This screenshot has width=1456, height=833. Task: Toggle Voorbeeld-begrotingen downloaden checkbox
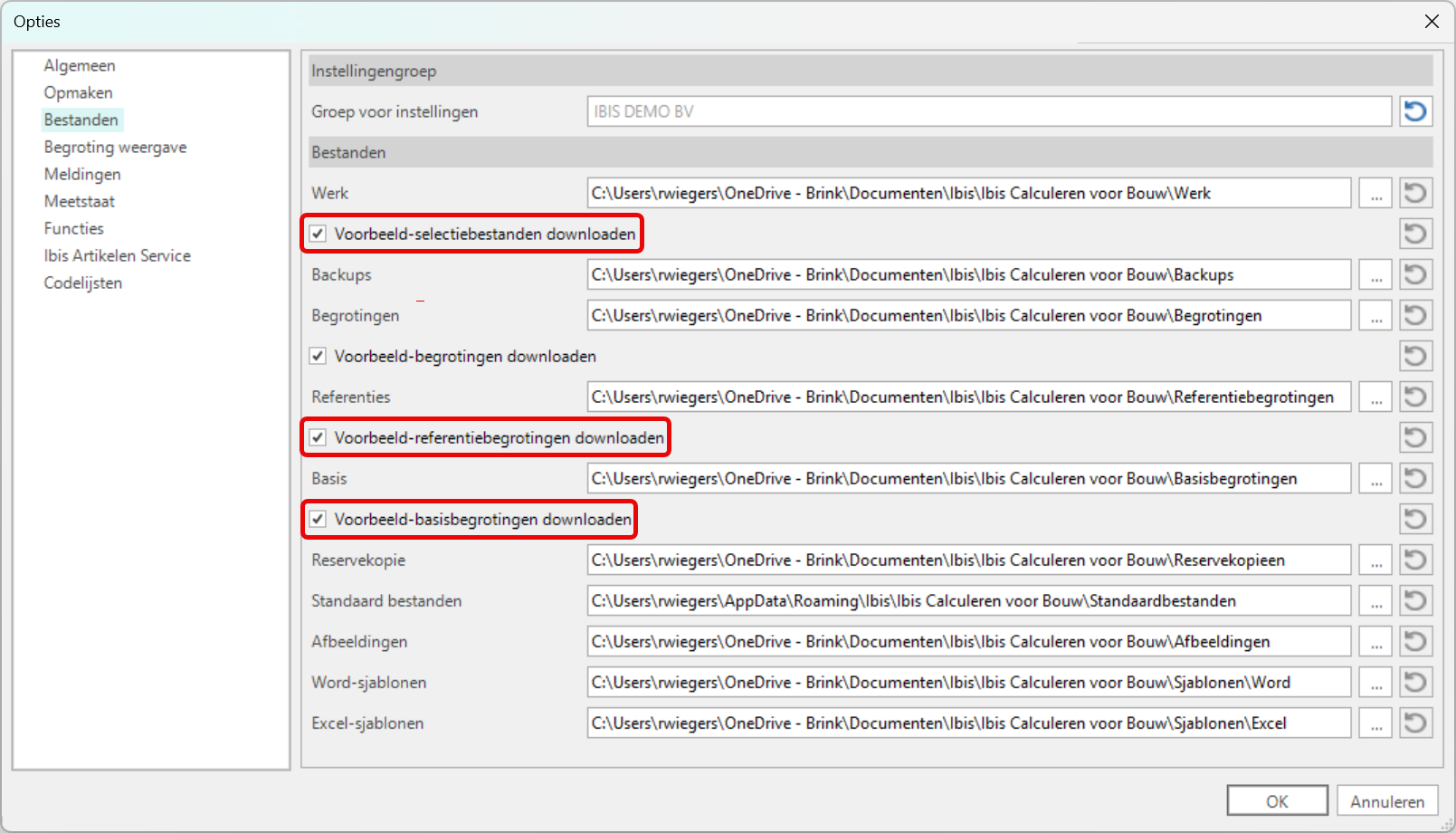click(x=318, y=356)
